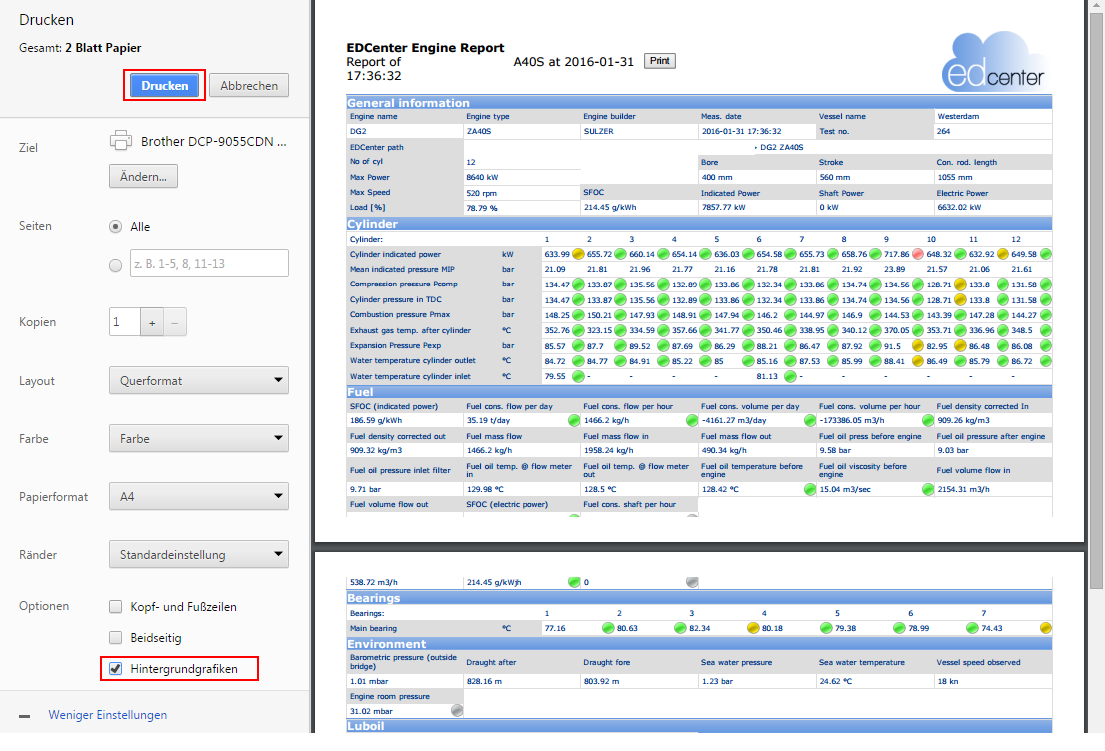Open the Layout Querformat dropdown
This screenshot has width=1105, height=751.
tap(198, 381)
